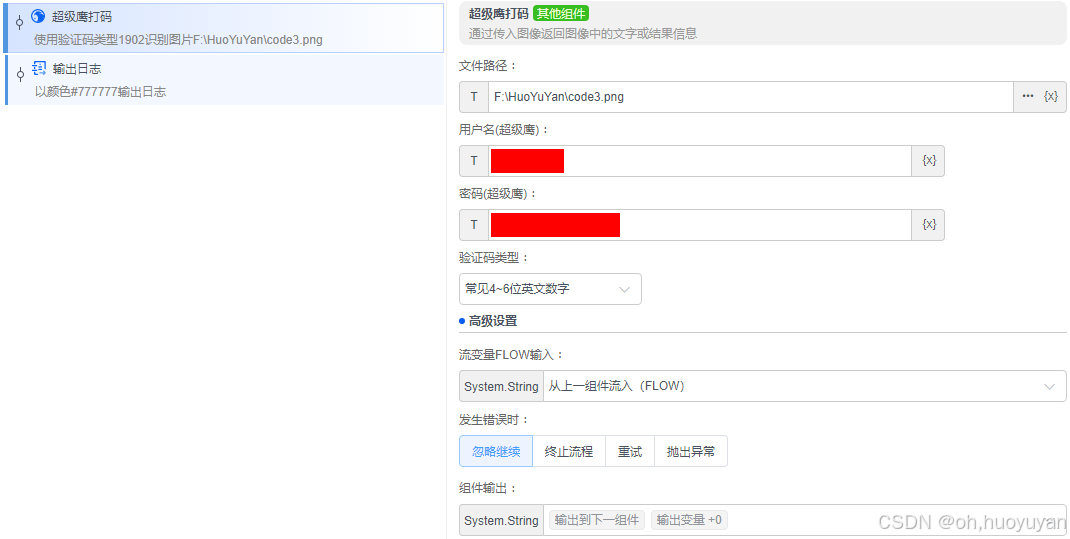Click the 用户名(超级鹰) input field
This screenshot has height=539, width=1070.
[699, 161]
